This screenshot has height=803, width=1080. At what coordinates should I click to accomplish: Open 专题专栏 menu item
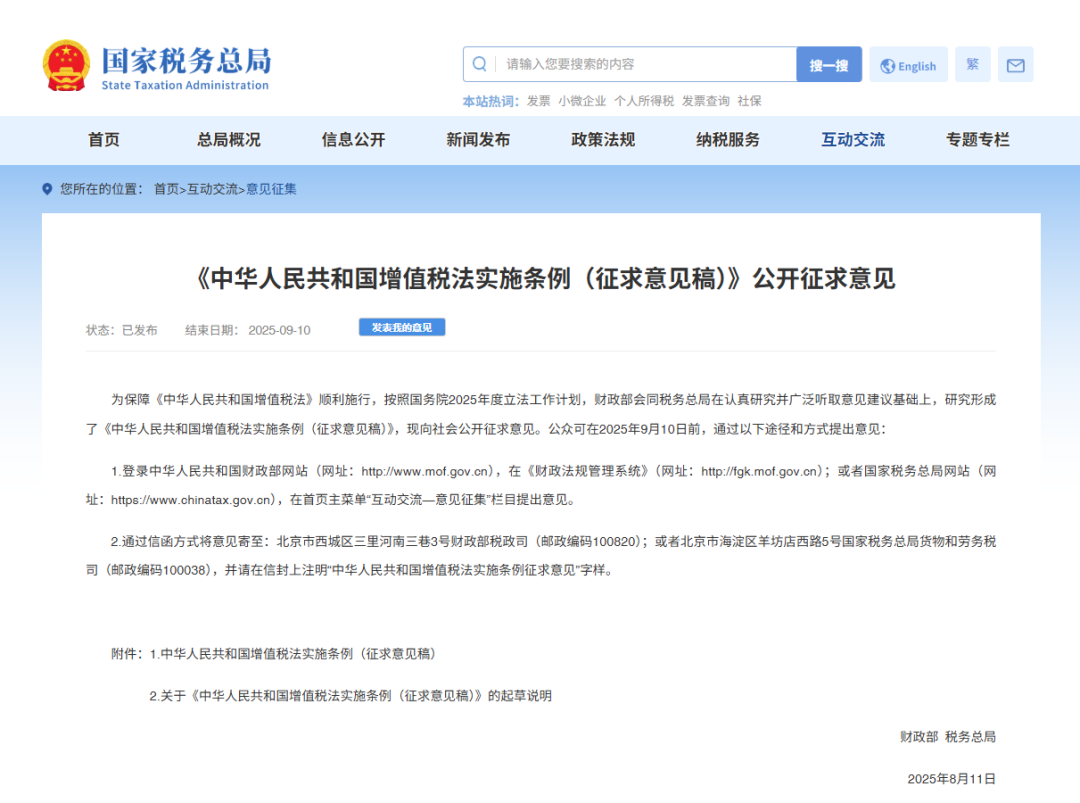[x=977, y=140]
